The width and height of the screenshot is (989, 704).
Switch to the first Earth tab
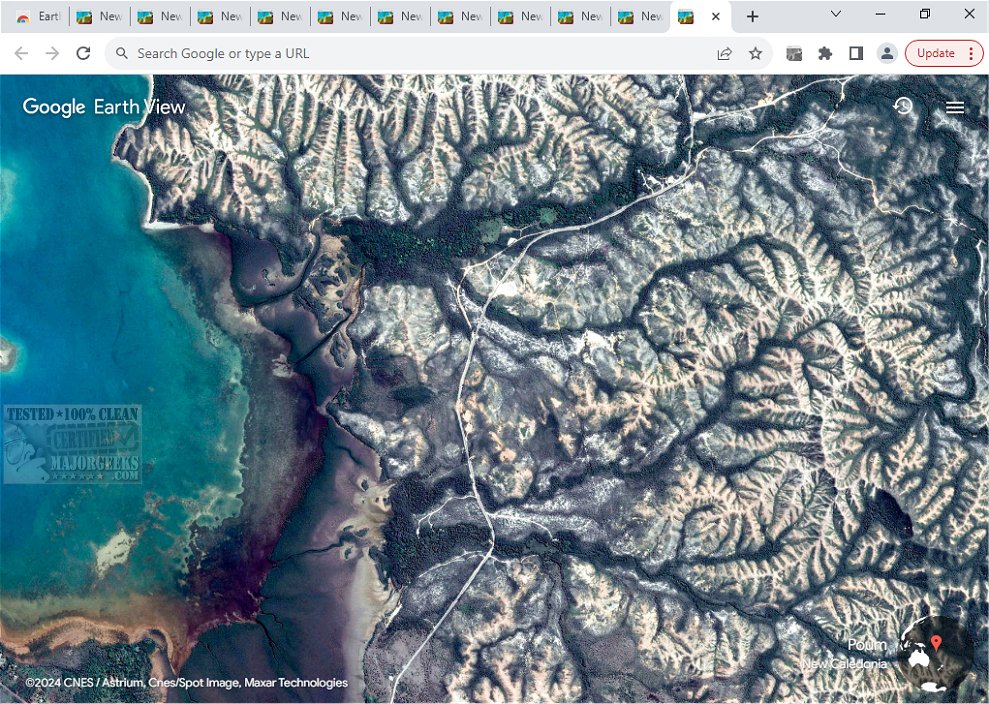coord(37,17)
